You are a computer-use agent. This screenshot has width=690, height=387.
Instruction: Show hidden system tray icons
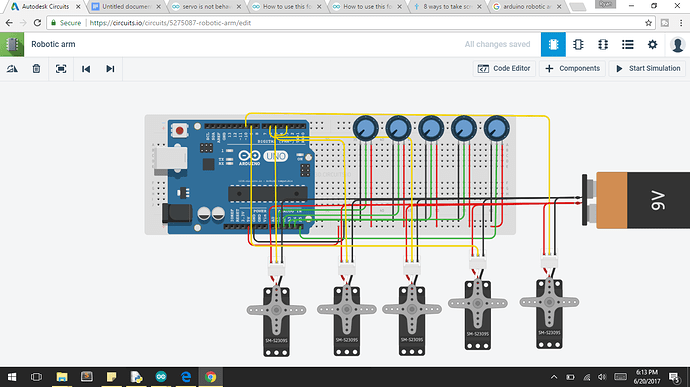point(554,377)
